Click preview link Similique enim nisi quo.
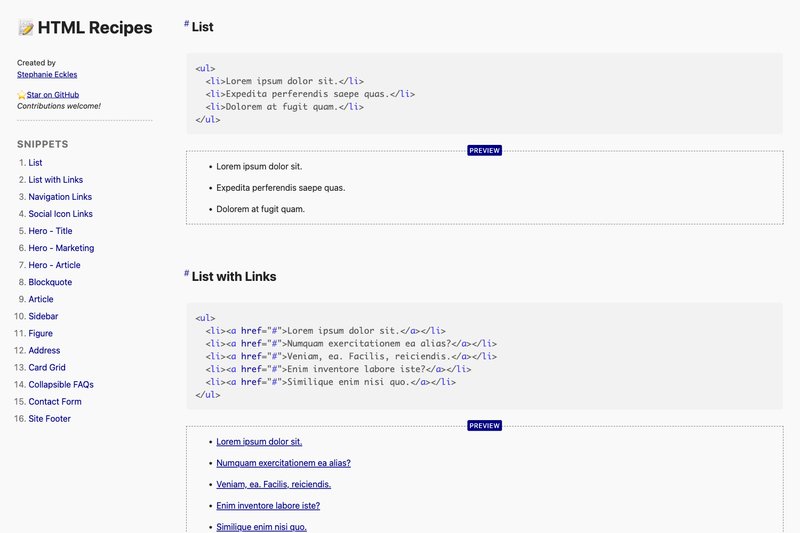Viewport: 800px width, 533px height. click(x=261, y=527)
